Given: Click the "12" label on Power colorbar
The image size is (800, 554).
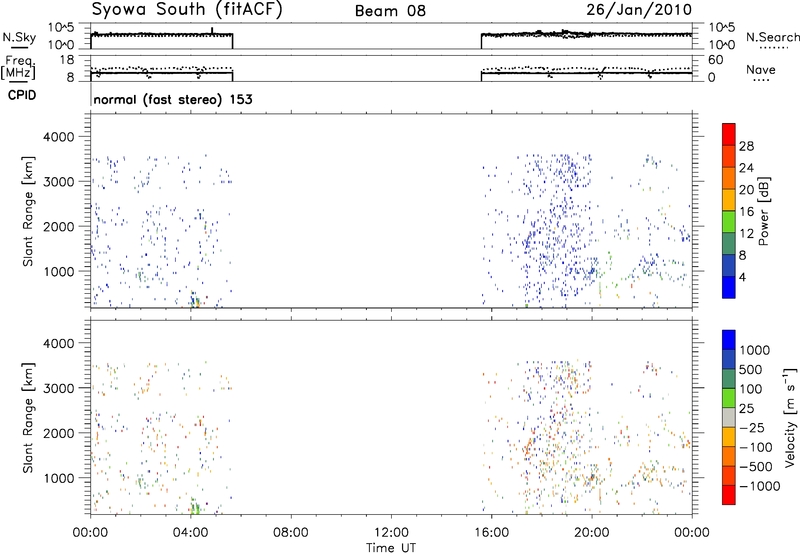Looking at the screenshot, I should click(746, 234).
